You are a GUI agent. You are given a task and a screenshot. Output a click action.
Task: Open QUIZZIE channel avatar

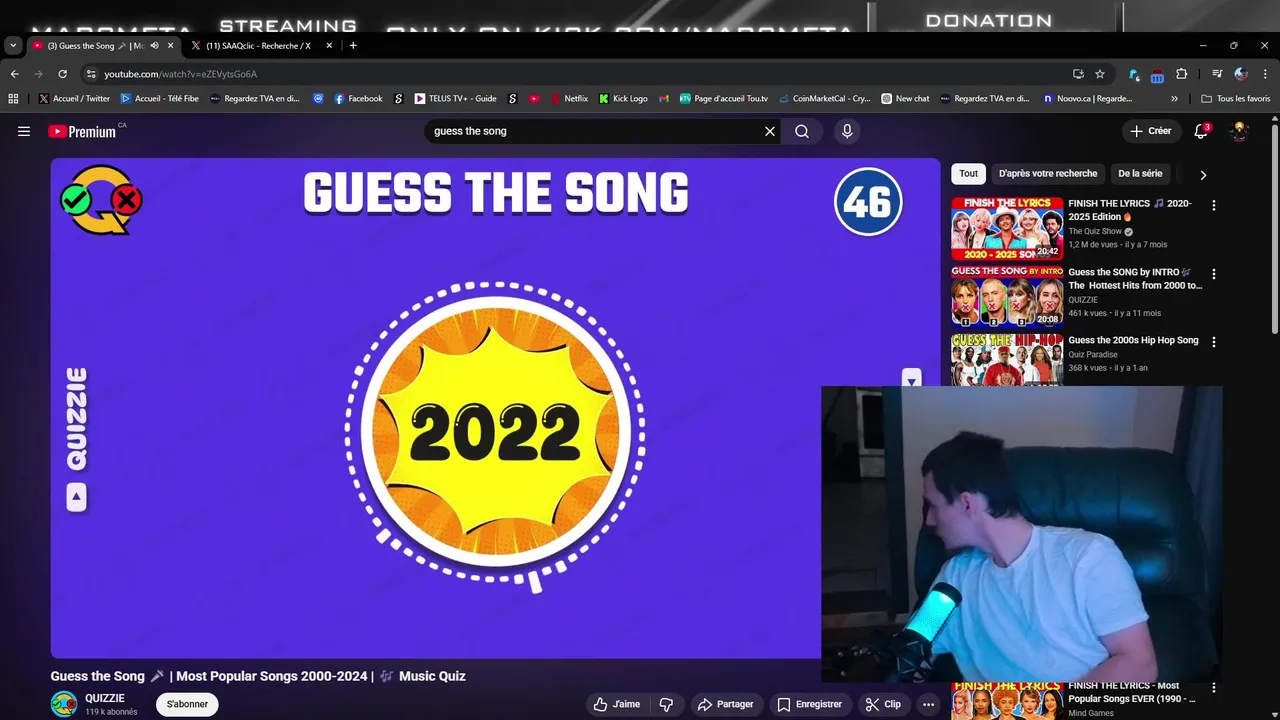pos(64,704)
